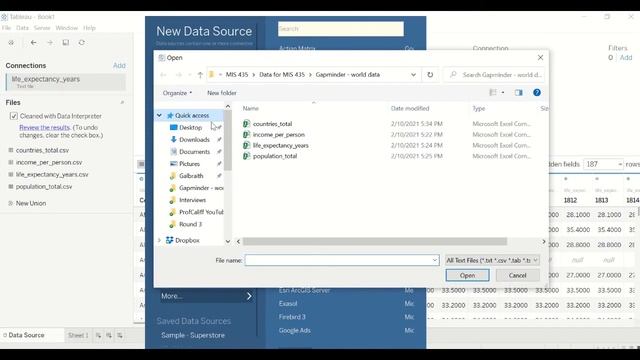Click the Search Gapminder search box
This screenshot has height=360, width=640.
click(494, 75)
